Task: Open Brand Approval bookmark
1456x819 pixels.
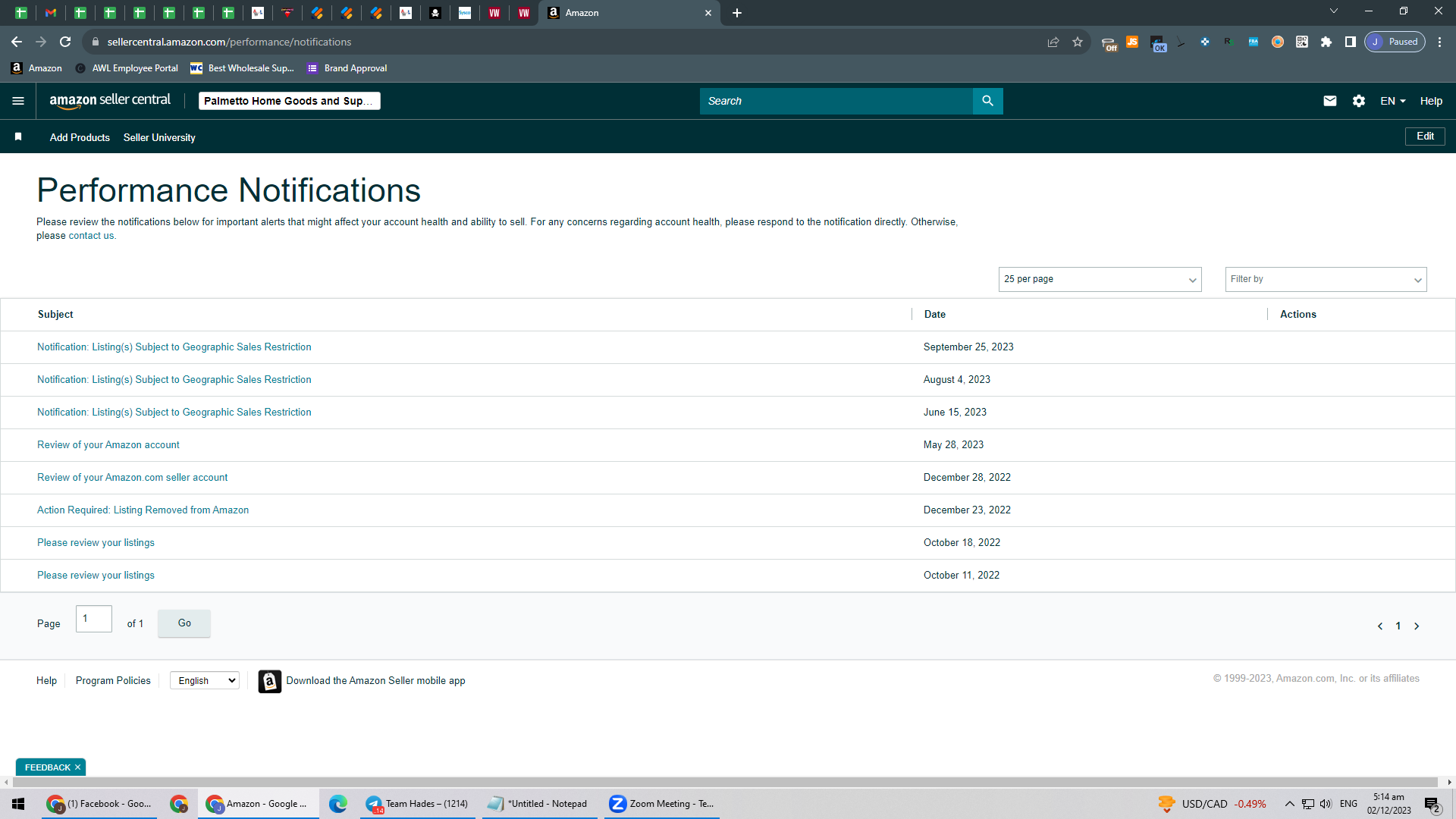Action: tap(347, 68)
